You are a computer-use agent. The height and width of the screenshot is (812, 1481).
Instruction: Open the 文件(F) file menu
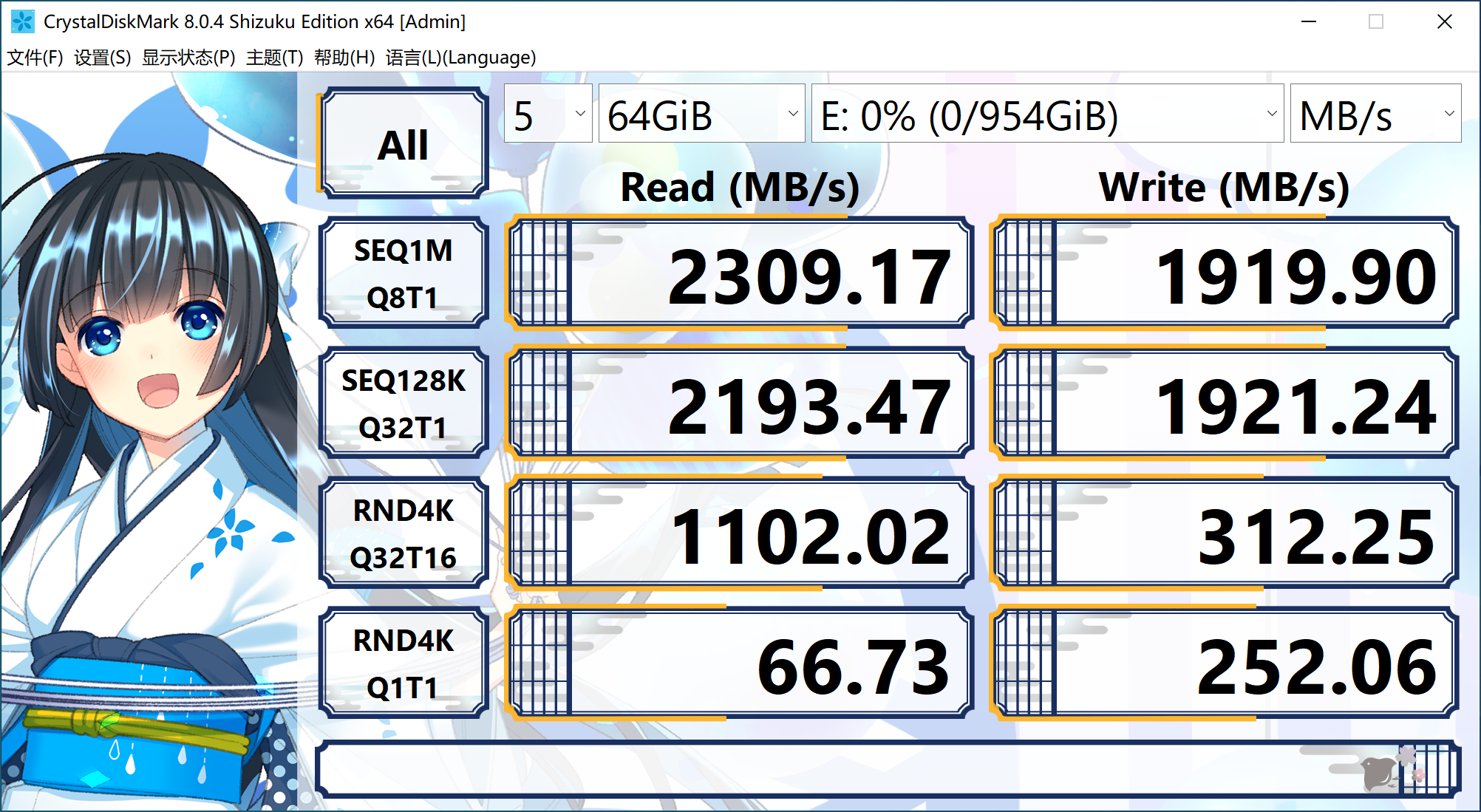(32, 56)
